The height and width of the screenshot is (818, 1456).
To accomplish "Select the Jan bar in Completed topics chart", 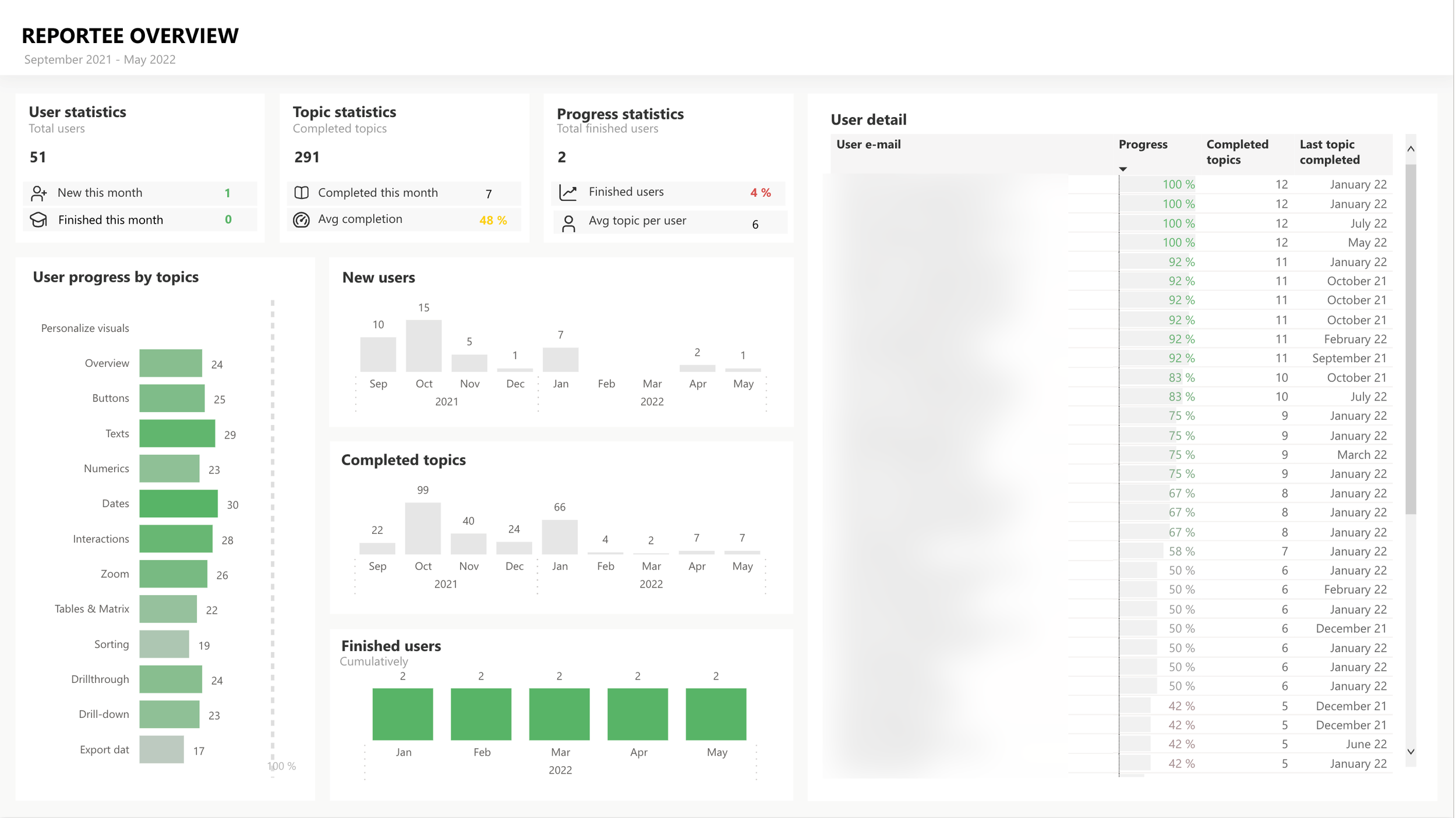I will [x=560, y=537].
